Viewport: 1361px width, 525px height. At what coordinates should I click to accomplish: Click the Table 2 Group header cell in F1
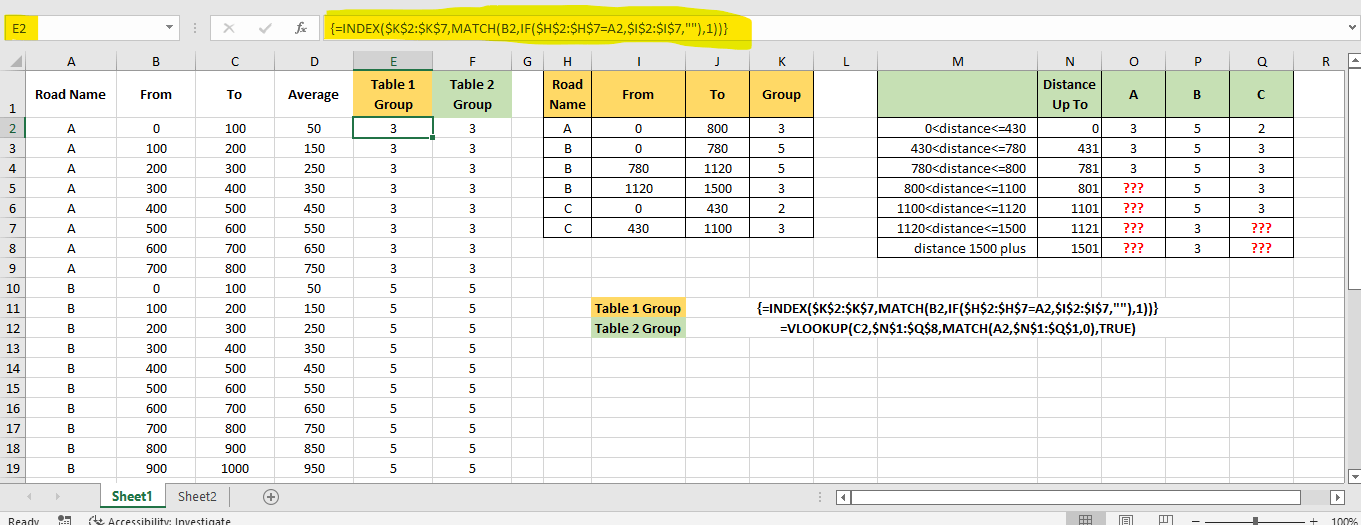coord(472,94)
